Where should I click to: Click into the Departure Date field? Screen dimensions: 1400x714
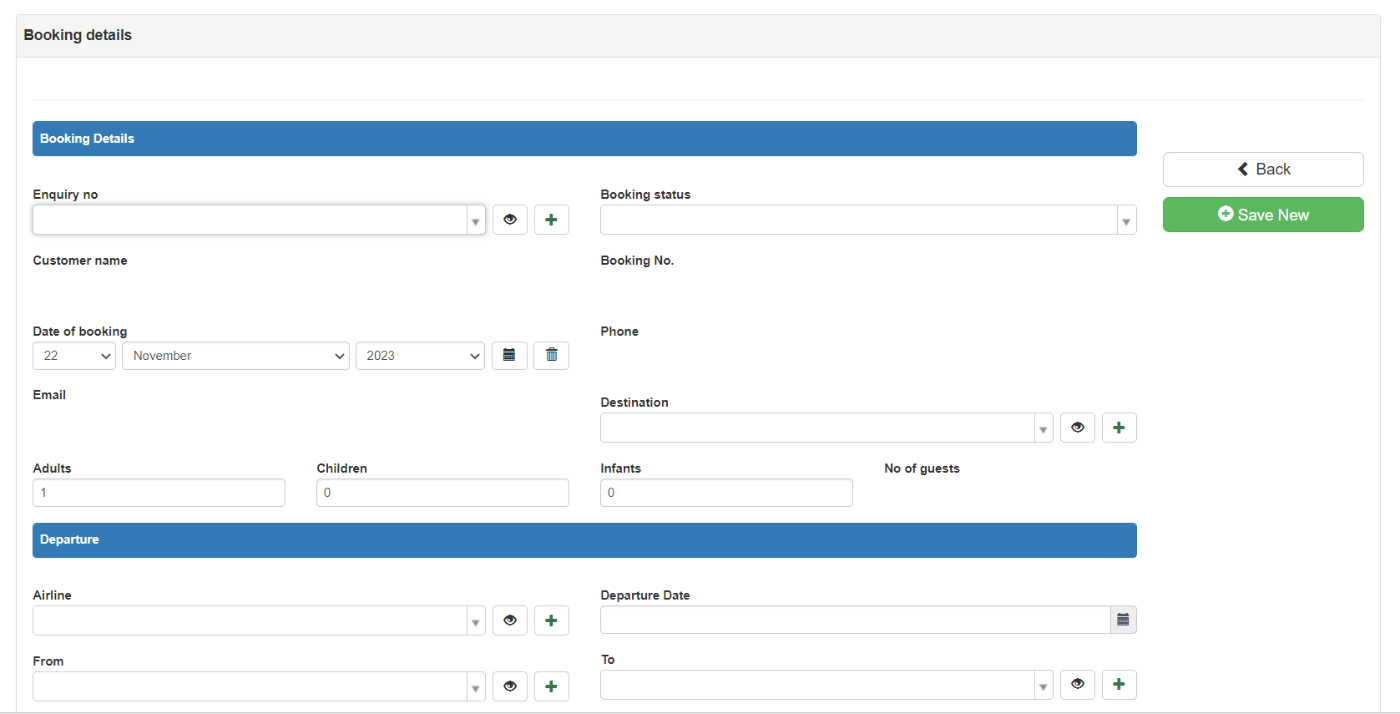(855, 620)
